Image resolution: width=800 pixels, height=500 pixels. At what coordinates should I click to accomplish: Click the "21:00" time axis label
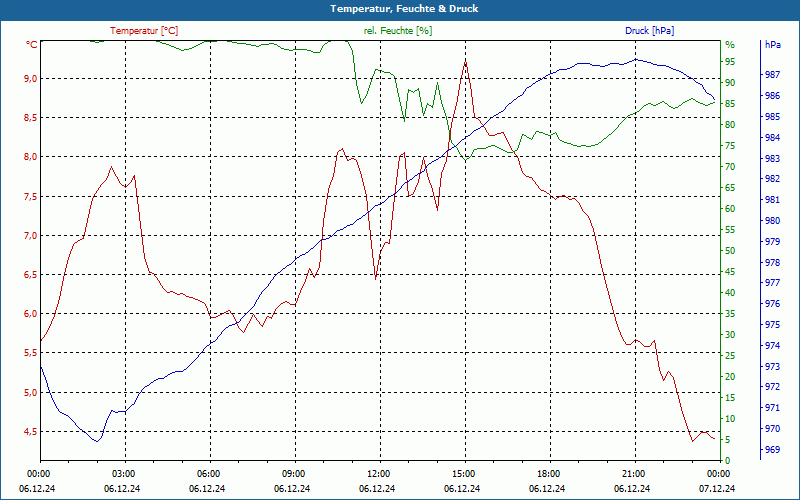(633, 473)
